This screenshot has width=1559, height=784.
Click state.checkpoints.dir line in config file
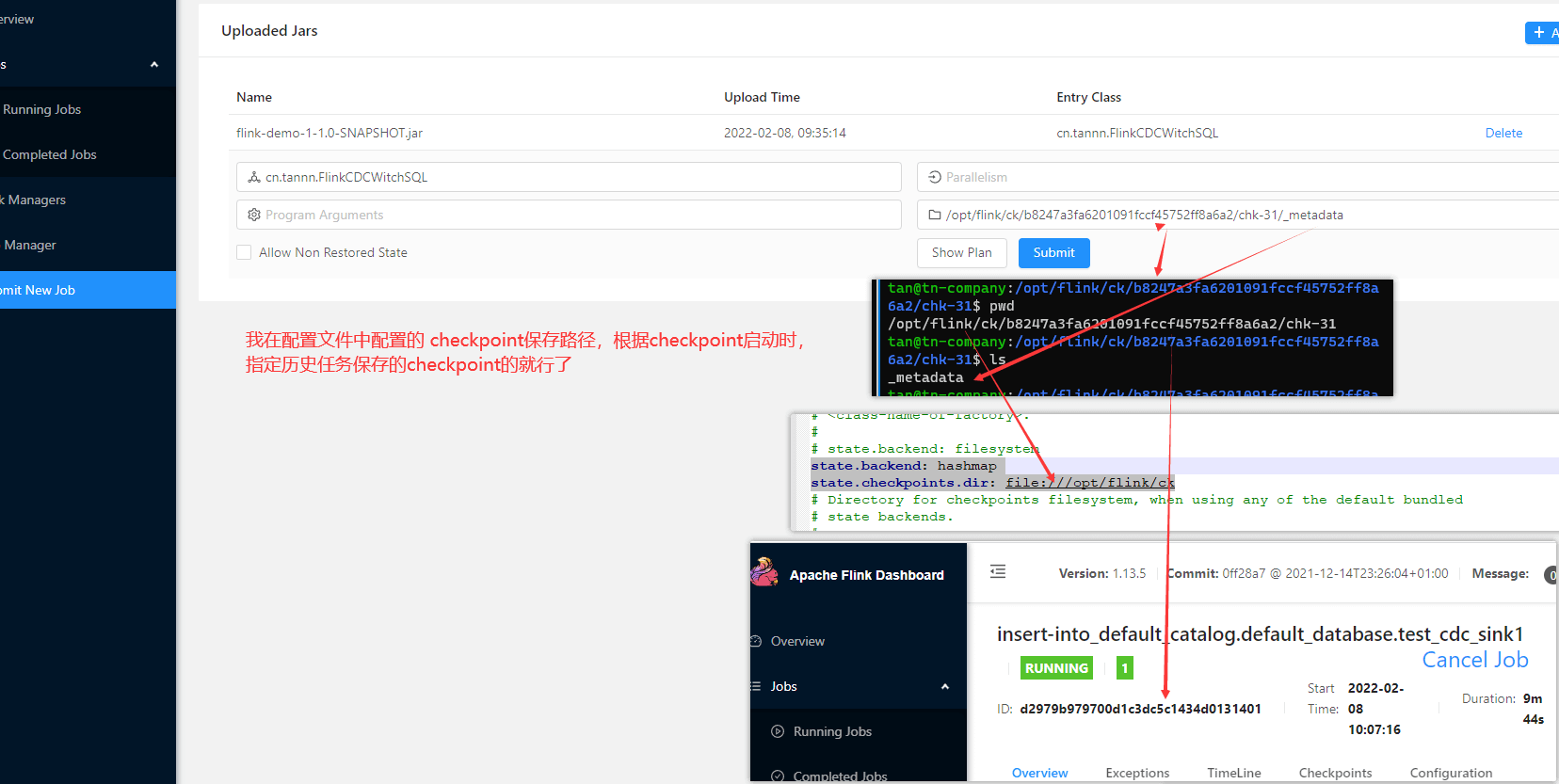click(x=992, y=483)
